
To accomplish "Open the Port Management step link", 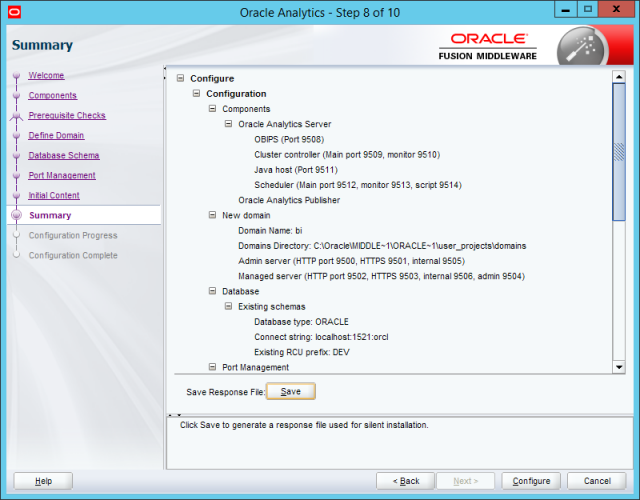I will (x=62, y=176).
